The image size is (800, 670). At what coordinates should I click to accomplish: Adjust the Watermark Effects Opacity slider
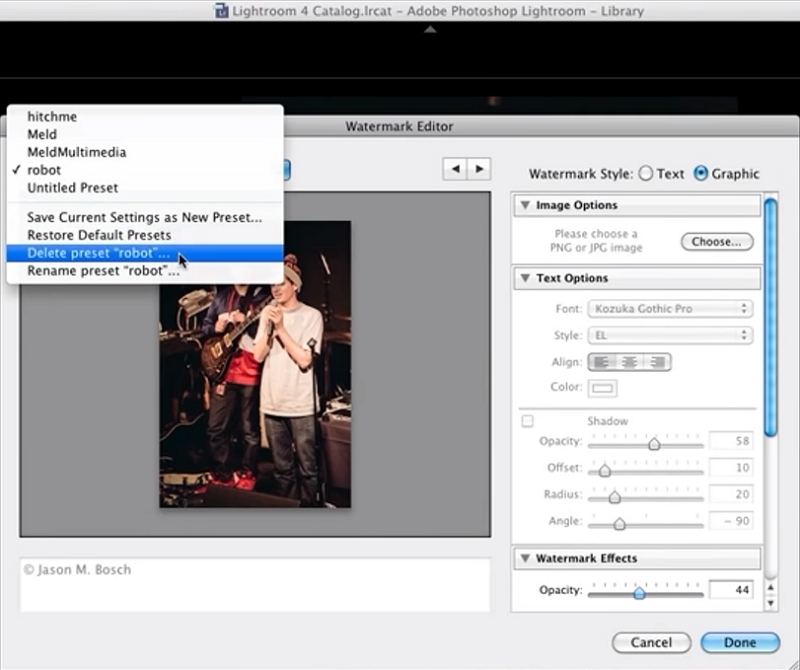[639, 593]
